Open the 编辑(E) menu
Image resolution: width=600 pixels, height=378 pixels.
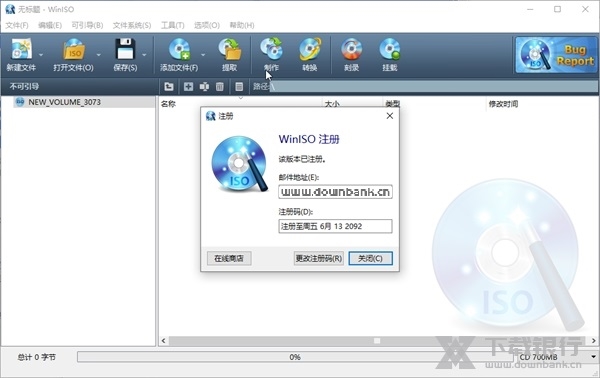(x=50, y=25)
